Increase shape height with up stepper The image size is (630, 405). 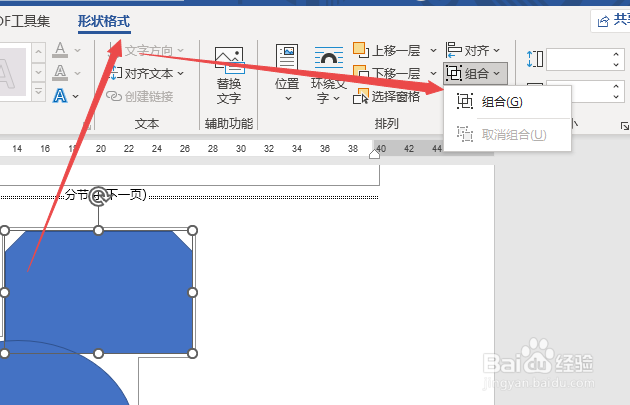pyautogui.click(x=616, y=54)
